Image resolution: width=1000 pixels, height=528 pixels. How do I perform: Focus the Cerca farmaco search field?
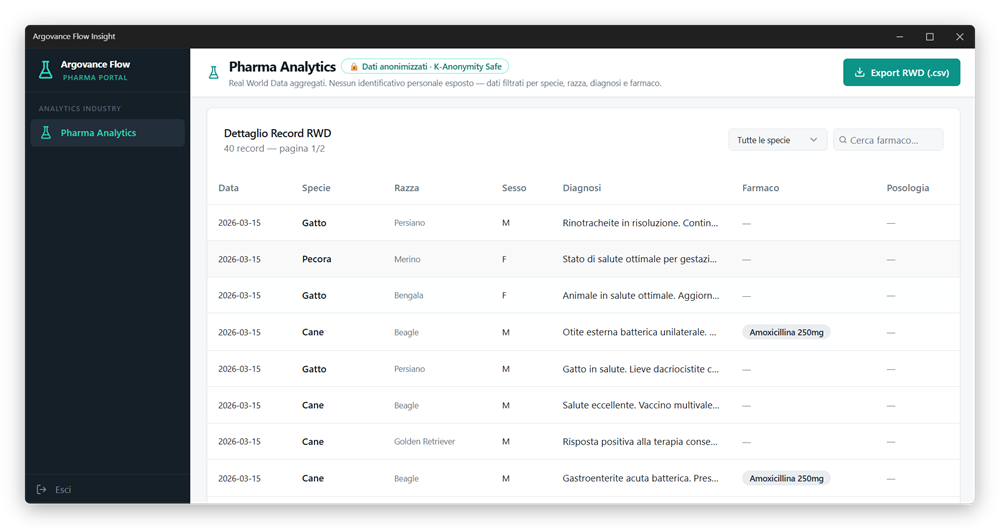click(x=893, y=140)
